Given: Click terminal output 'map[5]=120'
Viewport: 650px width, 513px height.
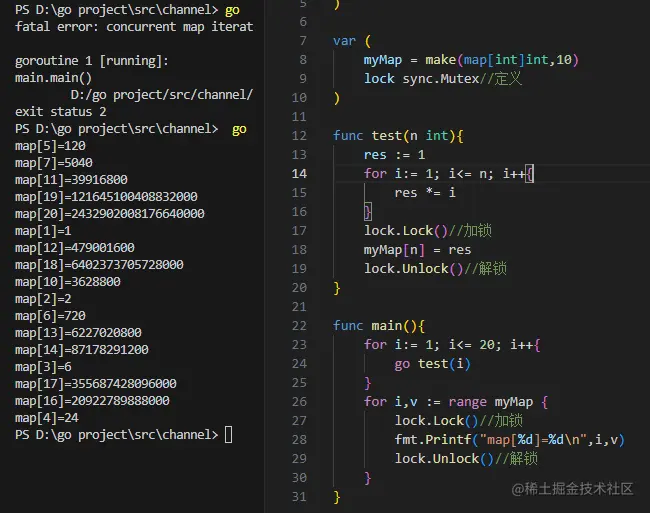Looking at the screenshot, I should pyautogui.click(x=50, y=146).
